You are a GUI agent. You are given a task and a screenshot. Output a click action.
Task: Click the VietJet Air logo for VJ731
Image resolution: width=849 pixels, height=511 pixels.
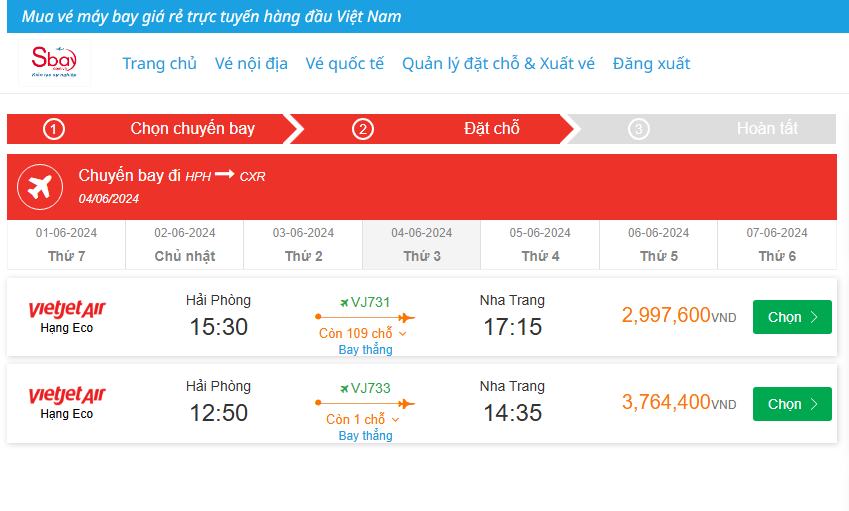67,308
